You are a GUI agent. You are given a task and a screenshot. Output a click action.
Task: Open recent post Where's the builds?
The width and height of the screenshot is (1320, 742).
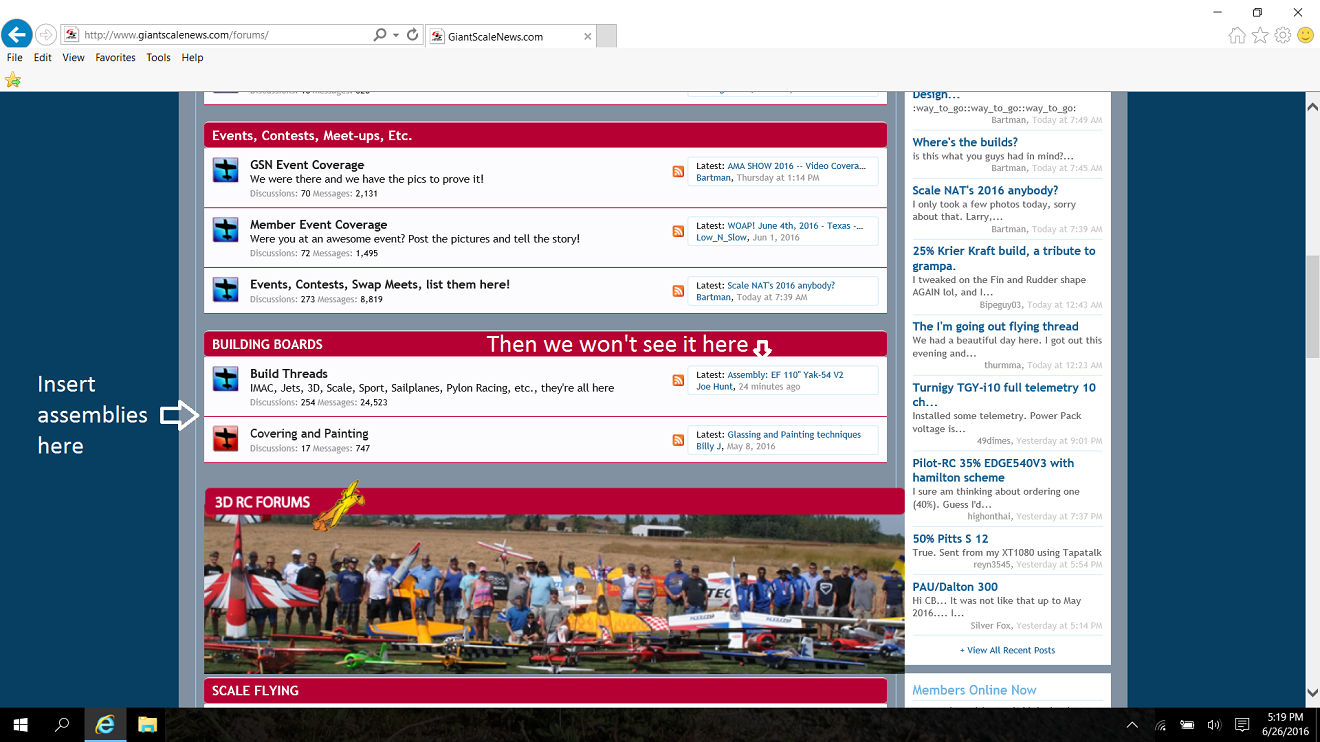965,142
